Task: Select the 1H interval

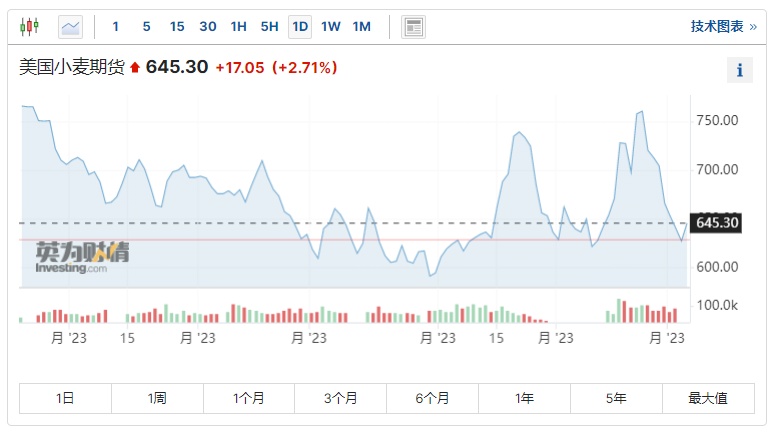Action: pos(238,26)
